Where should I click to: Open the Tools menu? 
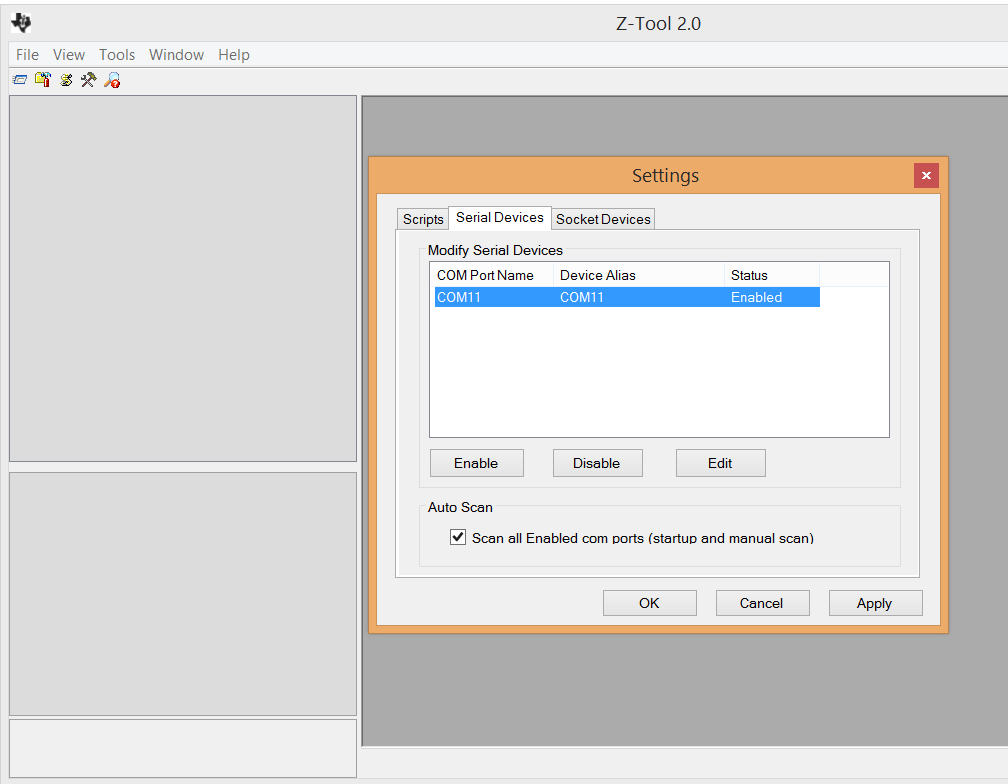point(116,55)
